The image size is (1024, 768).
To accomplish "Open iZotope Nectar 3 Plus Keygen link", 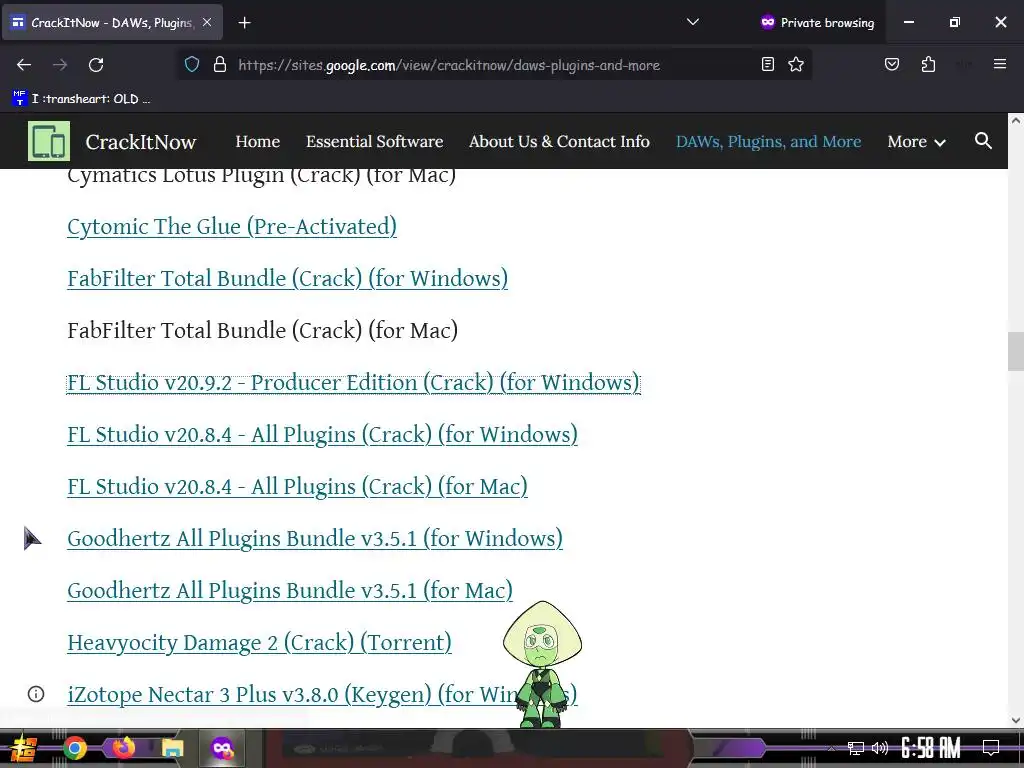I will (322, 695).
